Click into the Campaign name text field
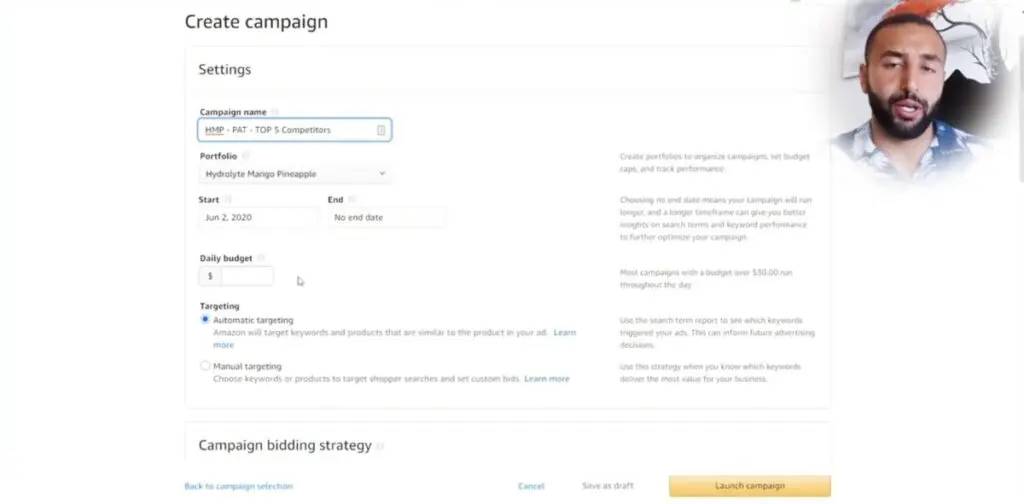1024x504 pixels. click(285, 130)
